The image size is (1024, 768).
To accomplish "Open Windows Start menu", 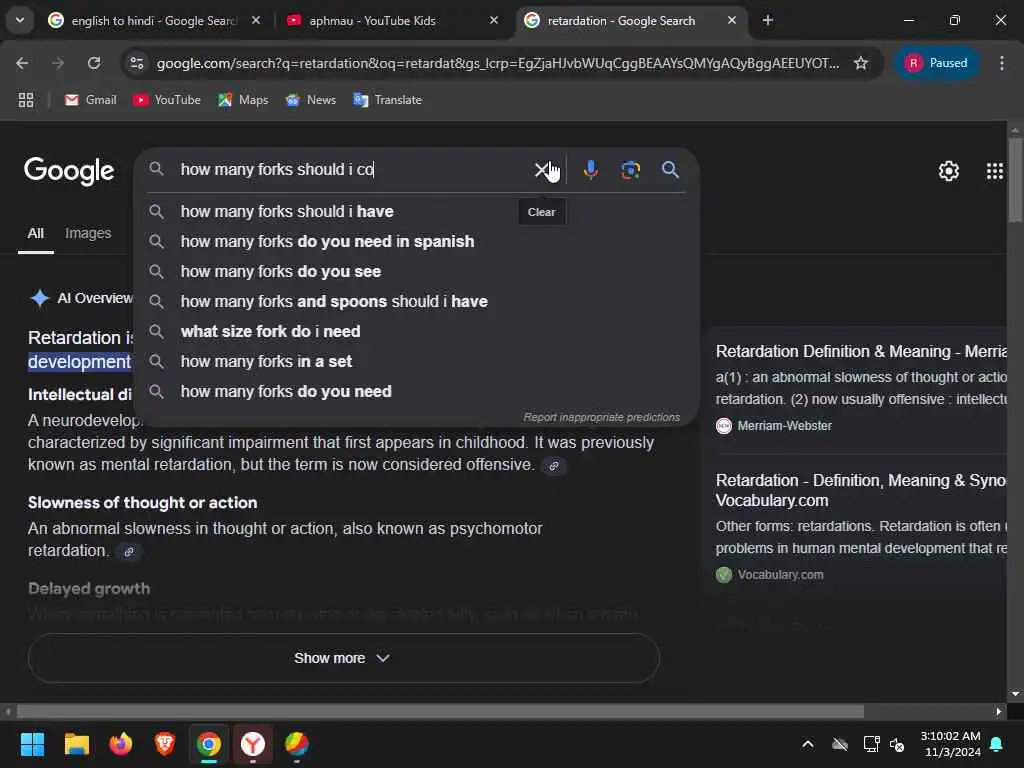I will click(x=32, y=744).
